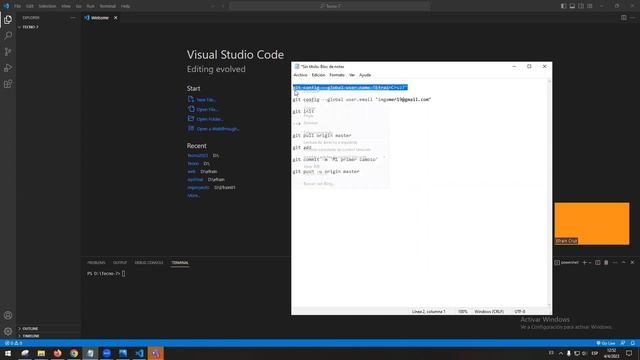Click the terminal prompt line
The width and height of the screenshot is (640, 360).
106,273
